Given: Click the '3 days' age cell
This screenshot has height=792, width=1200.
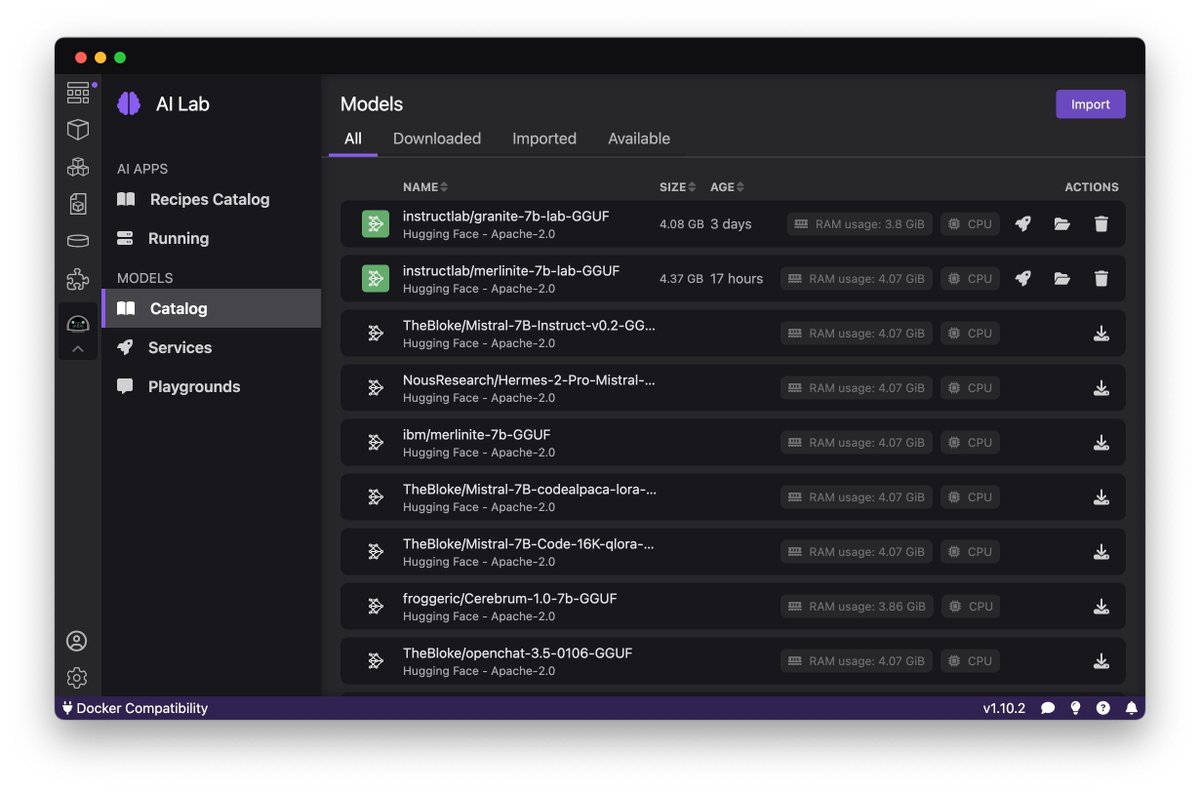Looking at the screenshot, I should (x=731, y=224).
